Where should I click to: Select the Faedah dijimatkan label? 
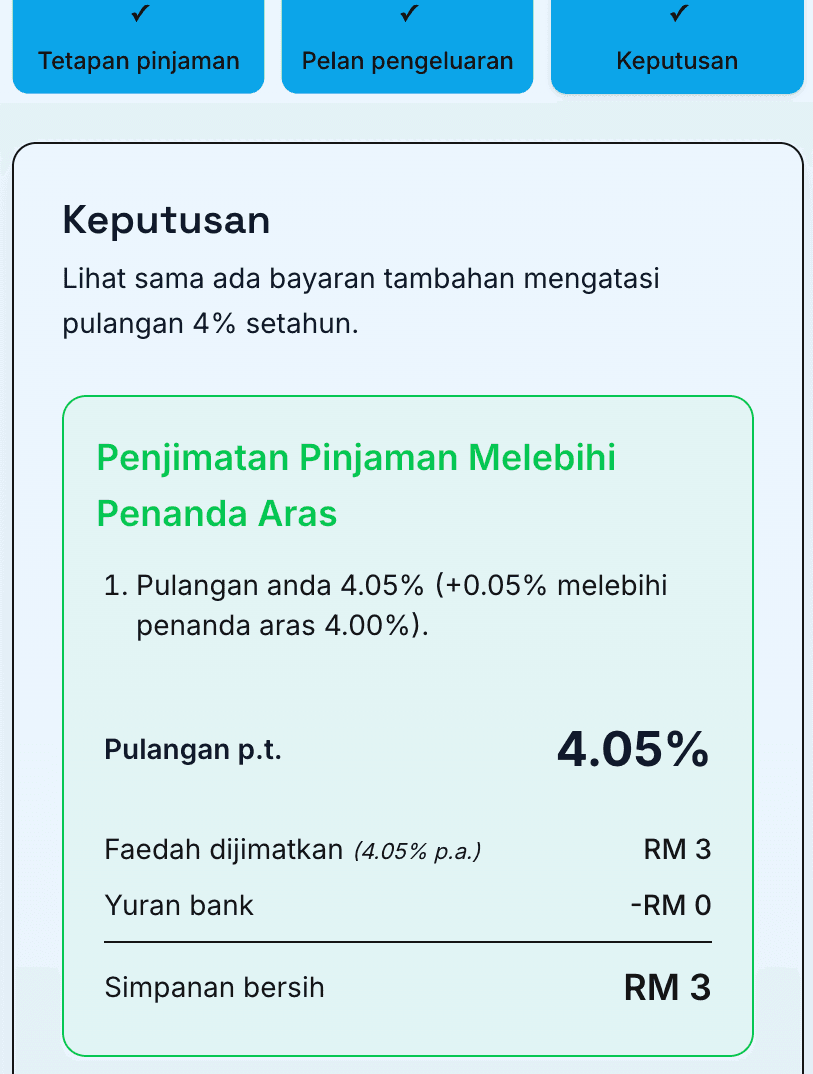pos(223,850)
